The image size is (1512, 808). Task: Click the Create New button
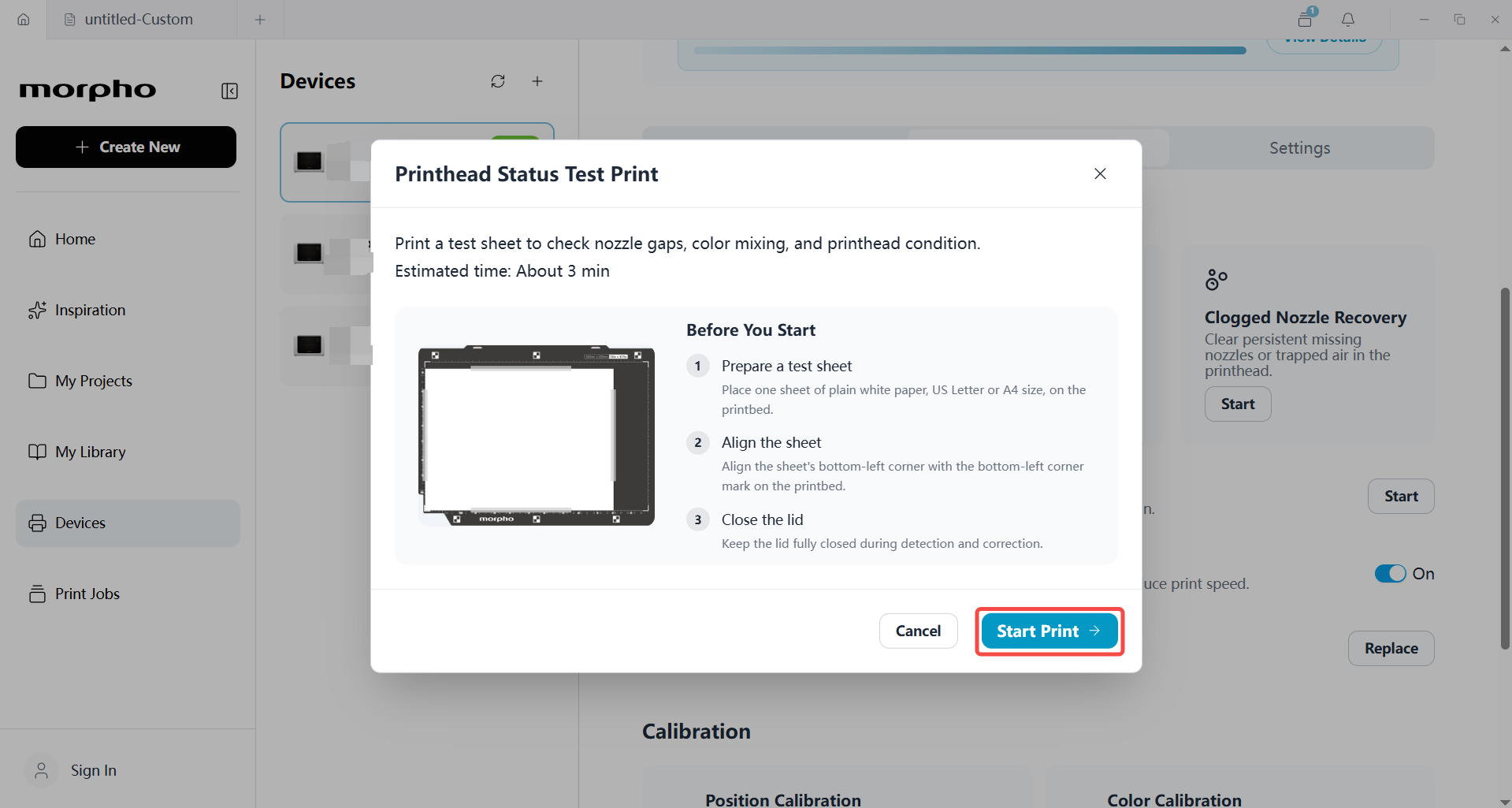pos(126,147)
